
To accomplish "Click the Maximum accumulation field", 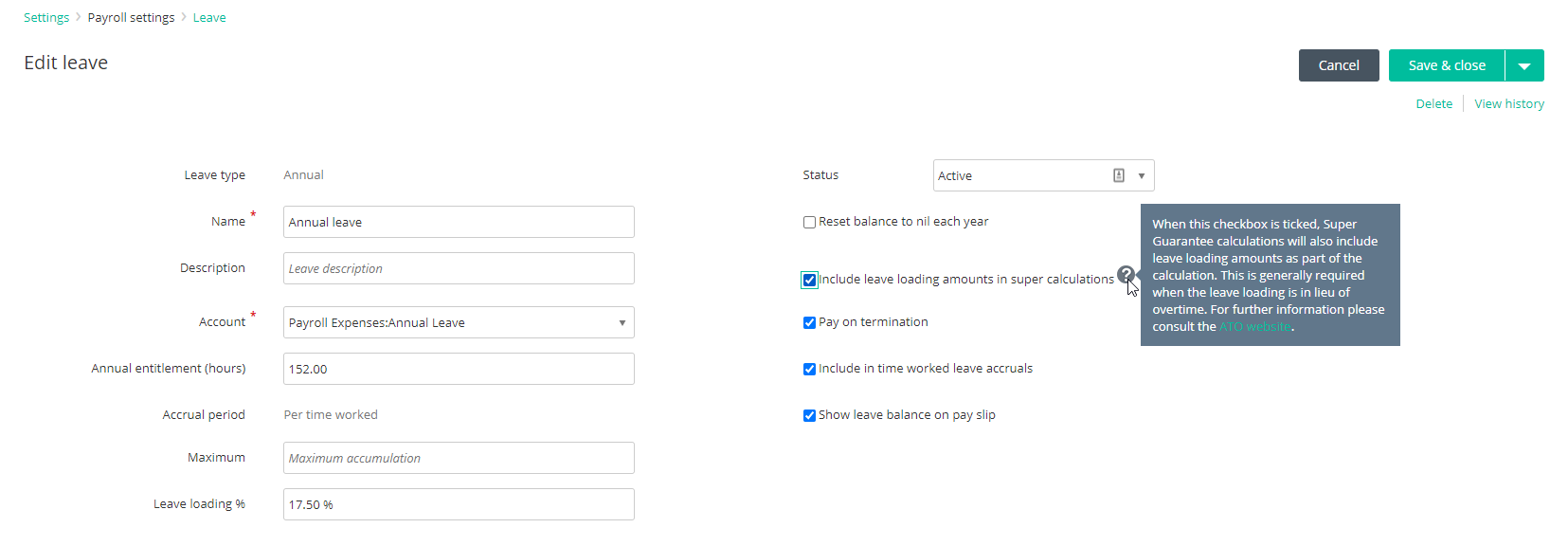I will point(459,458).
